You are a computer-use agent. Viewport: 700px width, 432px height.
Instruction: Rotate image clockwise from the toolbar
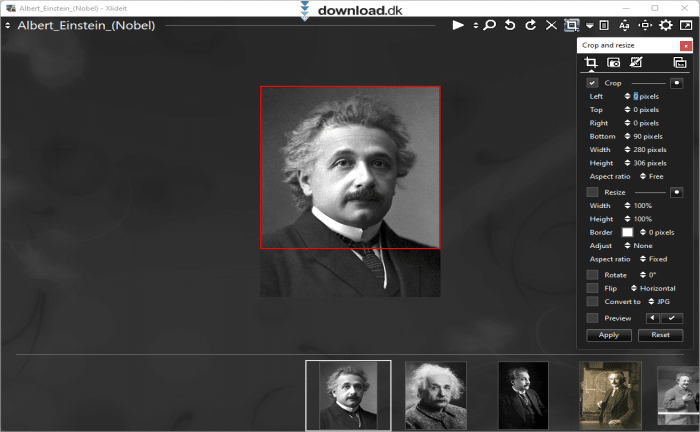tap(530, 25)
